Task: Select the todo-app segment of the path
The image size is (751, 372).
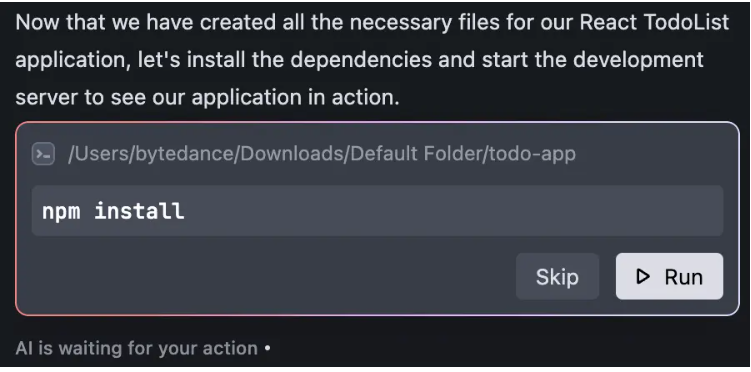Action: (532, 154)
